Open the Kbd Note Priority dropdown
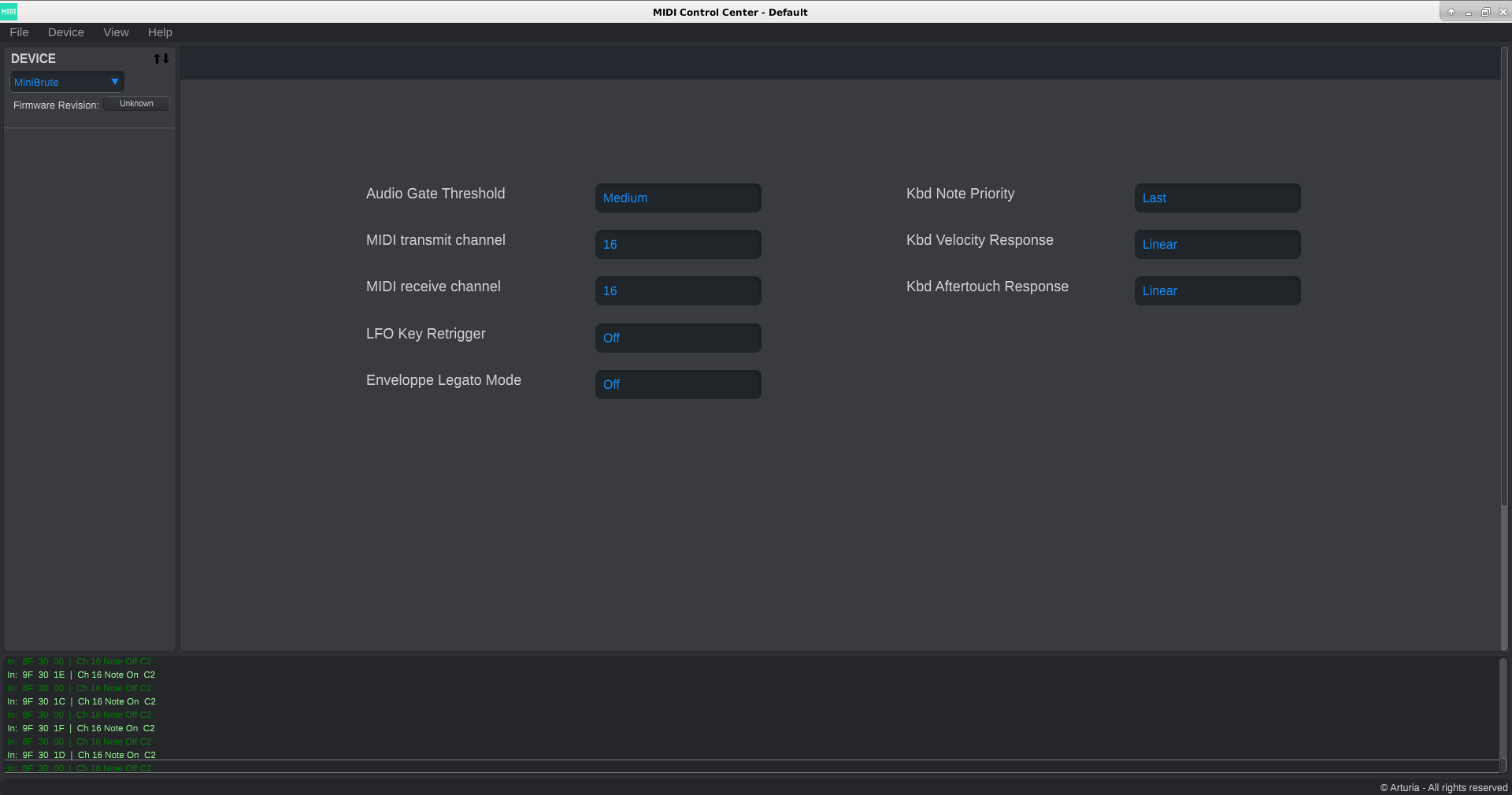The width and height of the screenshot is (1512, 795). [x=1217, y=198]
